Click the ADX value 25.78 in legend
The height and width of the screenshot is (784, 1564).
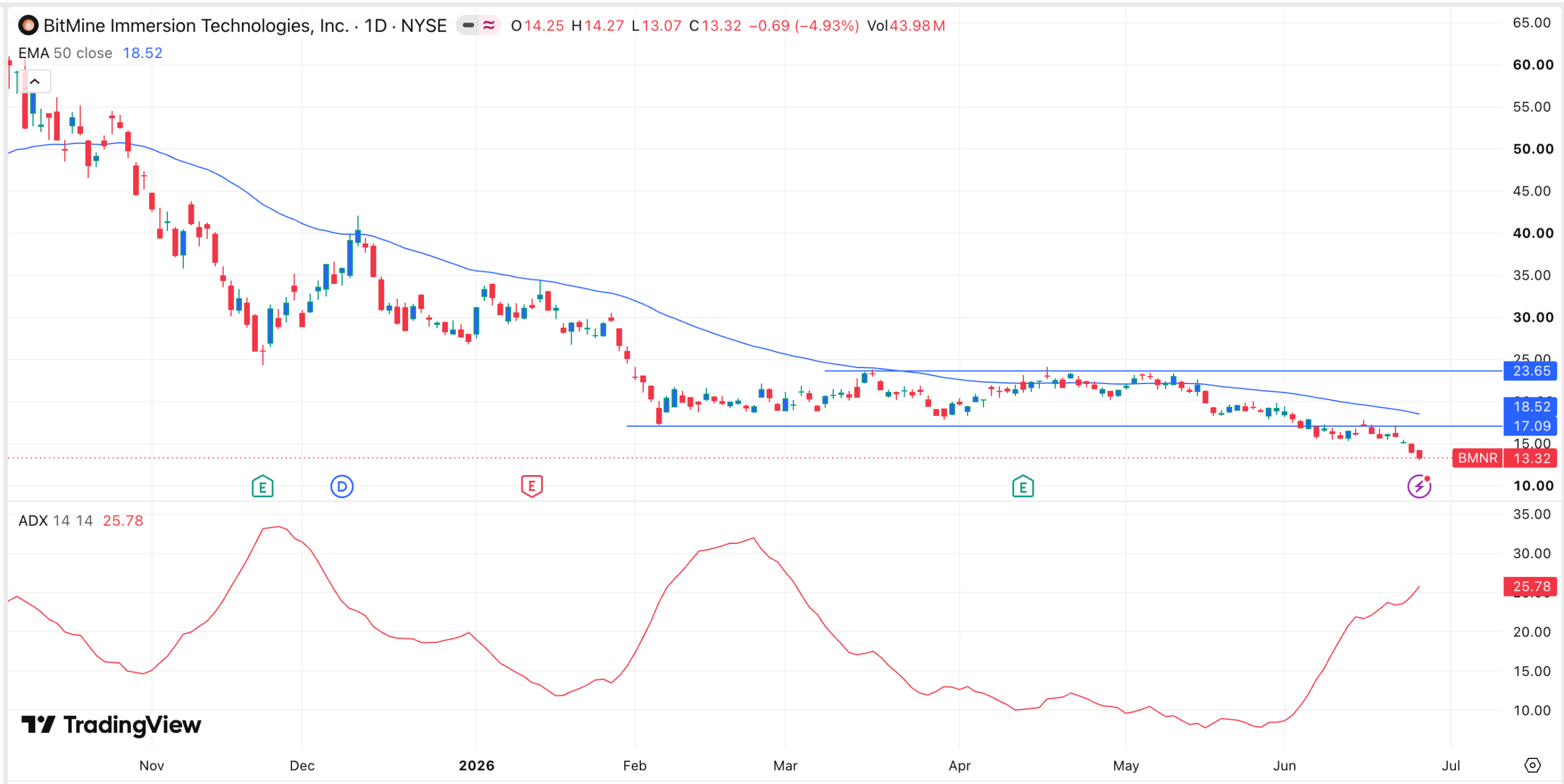[123, 521]
